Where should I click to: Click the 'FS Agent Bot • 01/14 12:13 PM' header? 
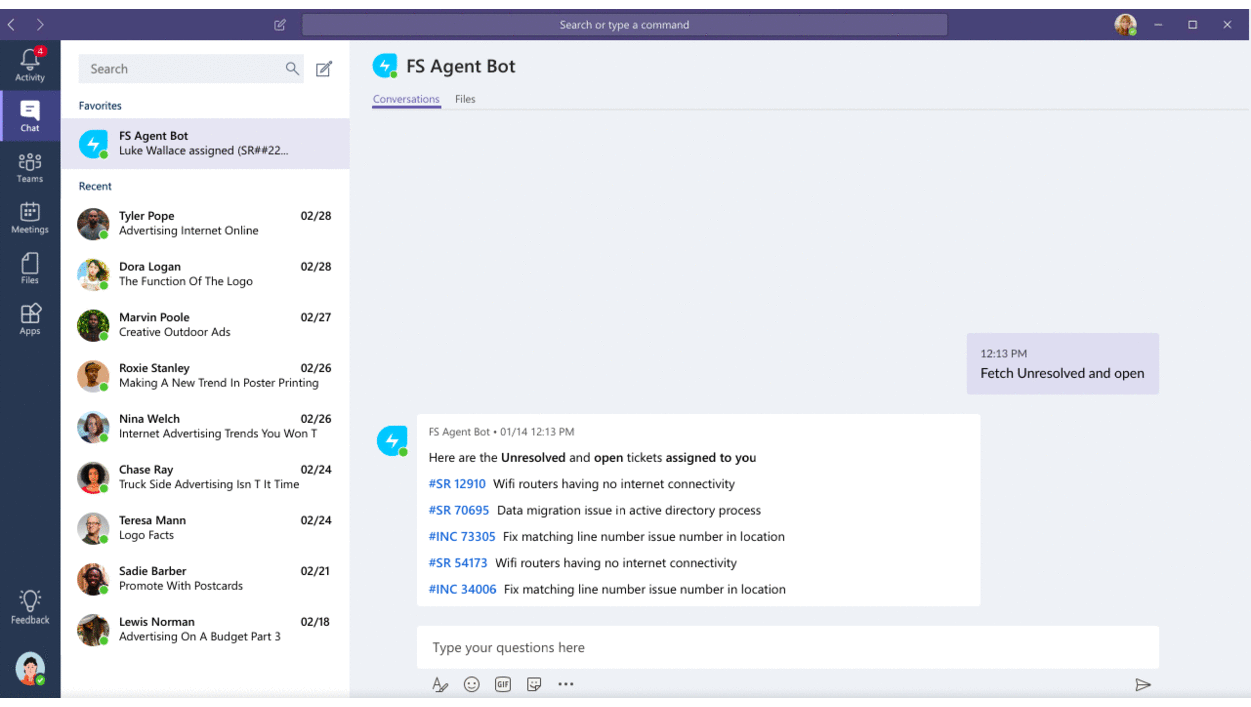501,432
